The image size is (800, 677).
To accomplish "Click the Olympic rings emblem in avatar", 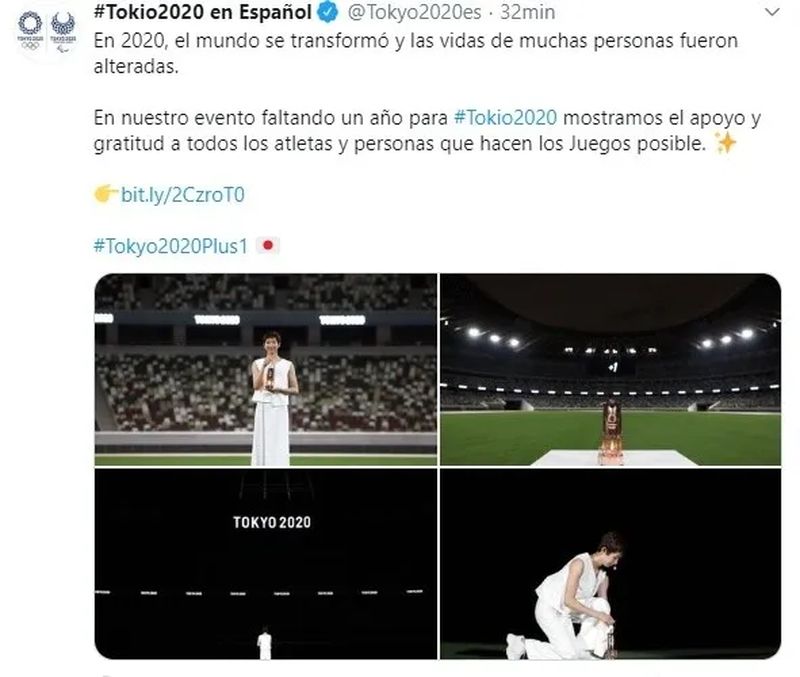I will [30, 31].
